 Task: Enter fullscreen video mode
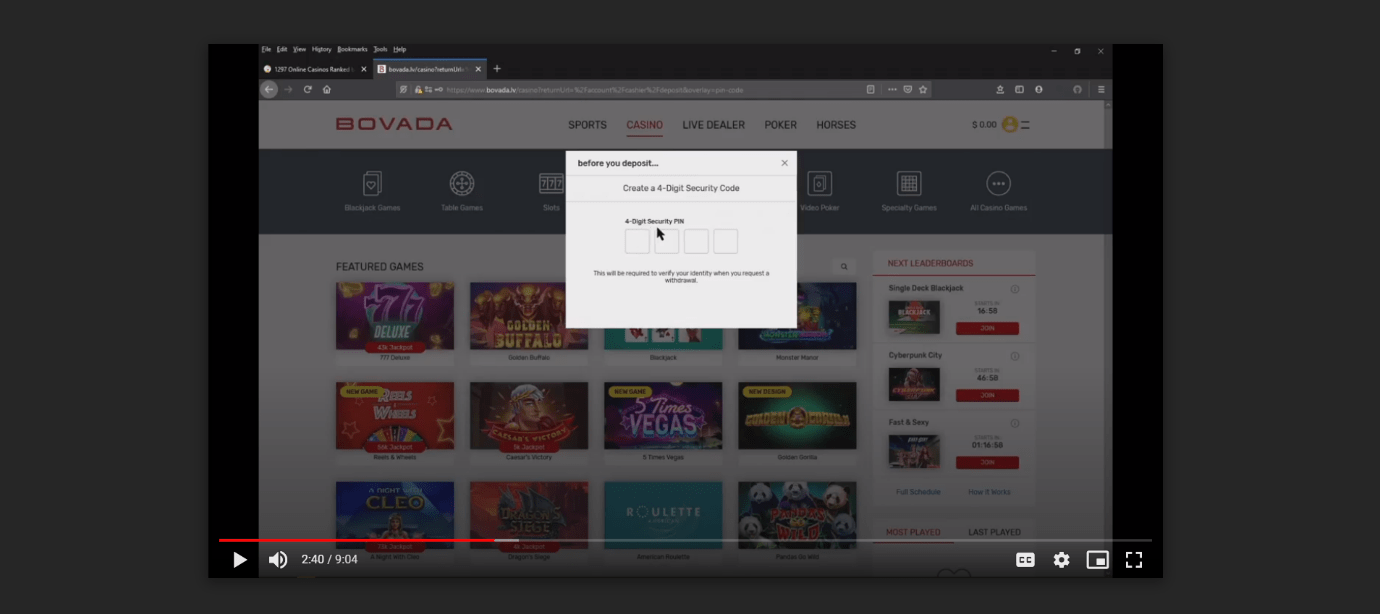1134,560
